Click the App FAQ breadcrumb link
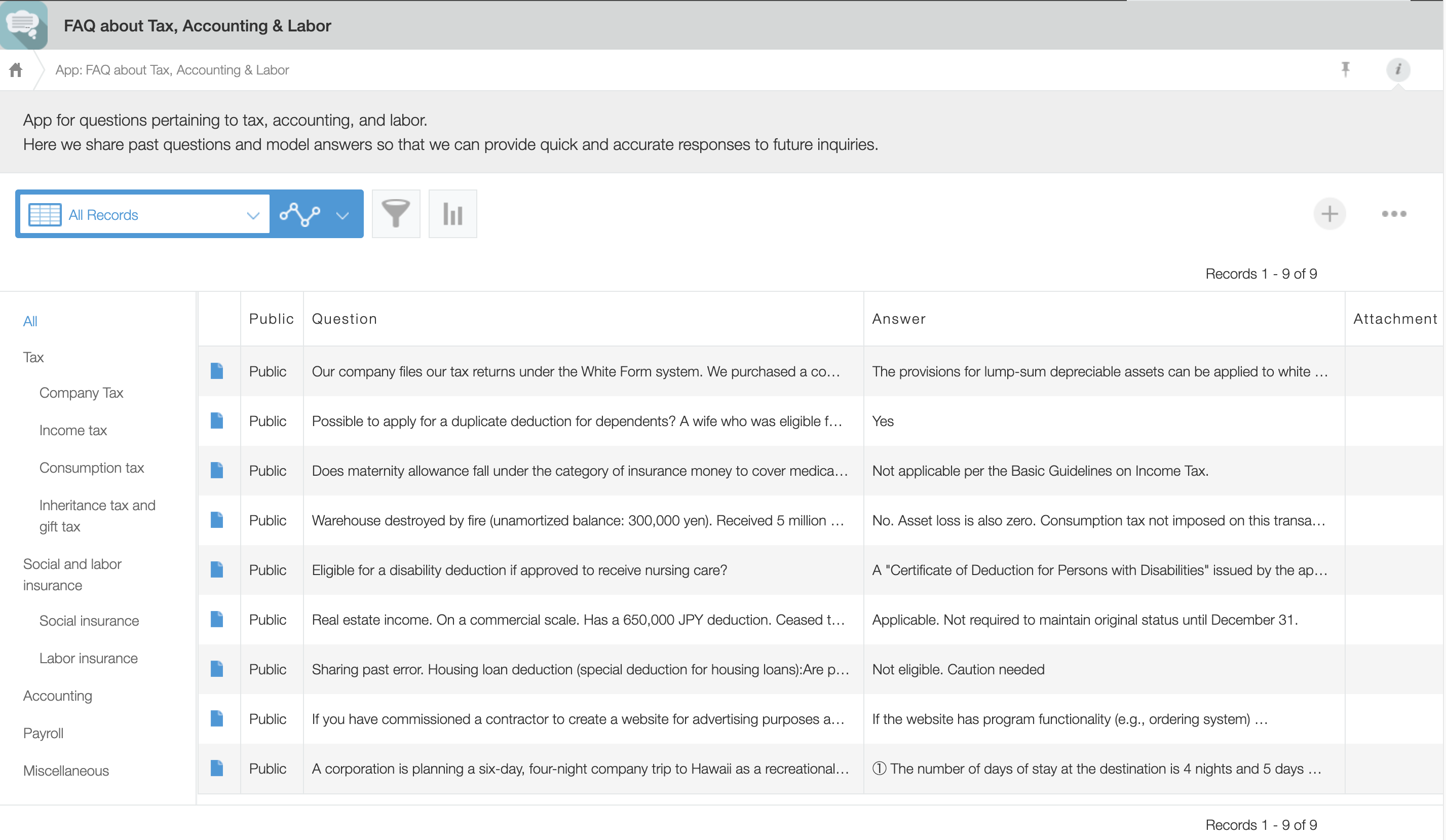This screenshot has width=1446, height=840. pos(172,70)
